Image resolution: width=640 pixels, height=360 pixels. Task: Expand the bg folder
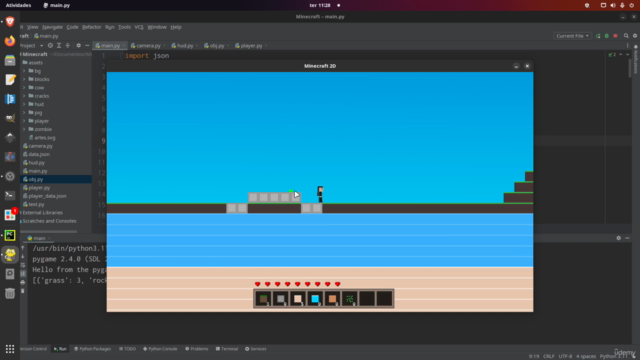pyautogui.click(x=24, y=71)
